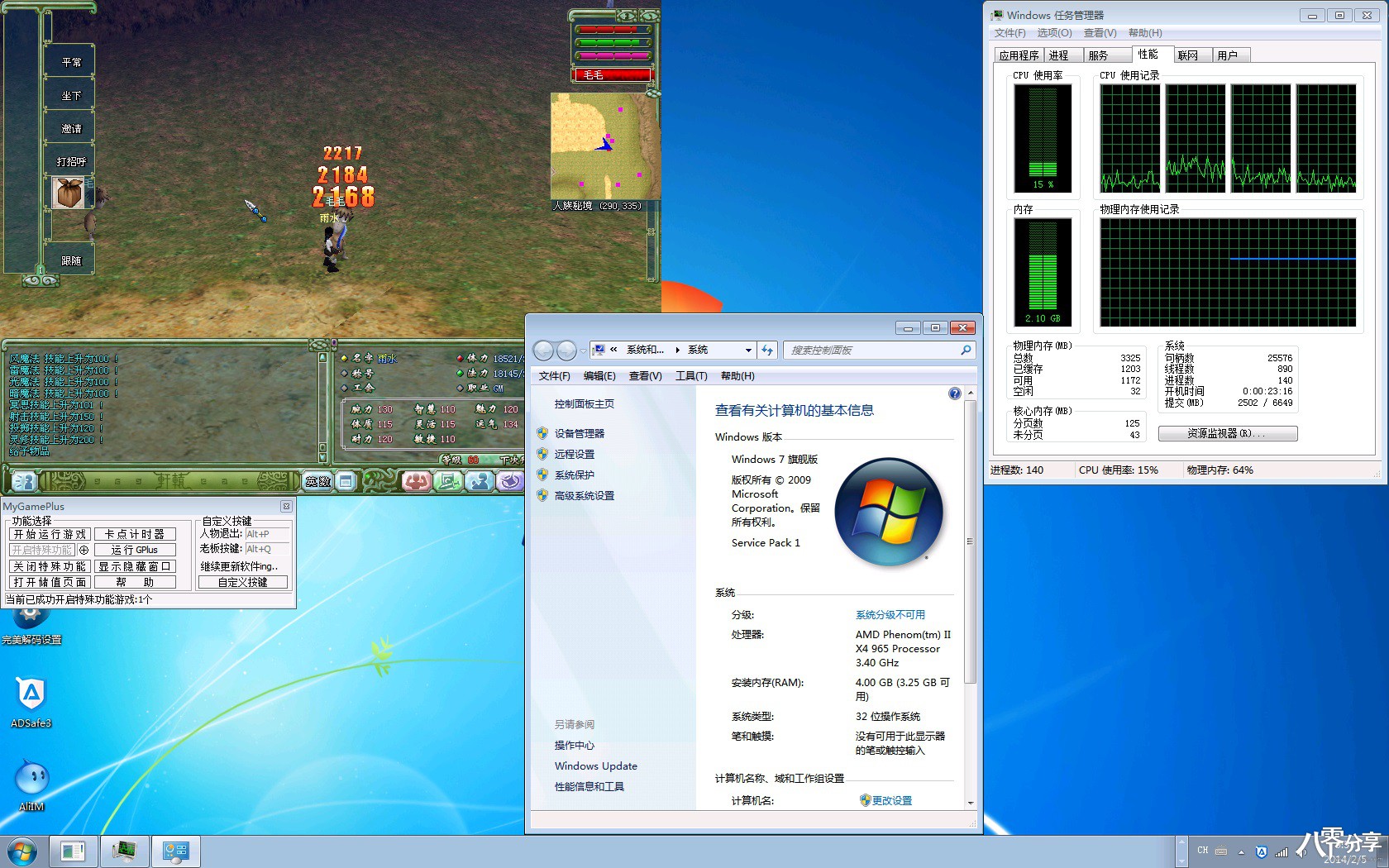Click the 系统分级不可用 link
Viewport: 1389px width, 868px height.
890,615
